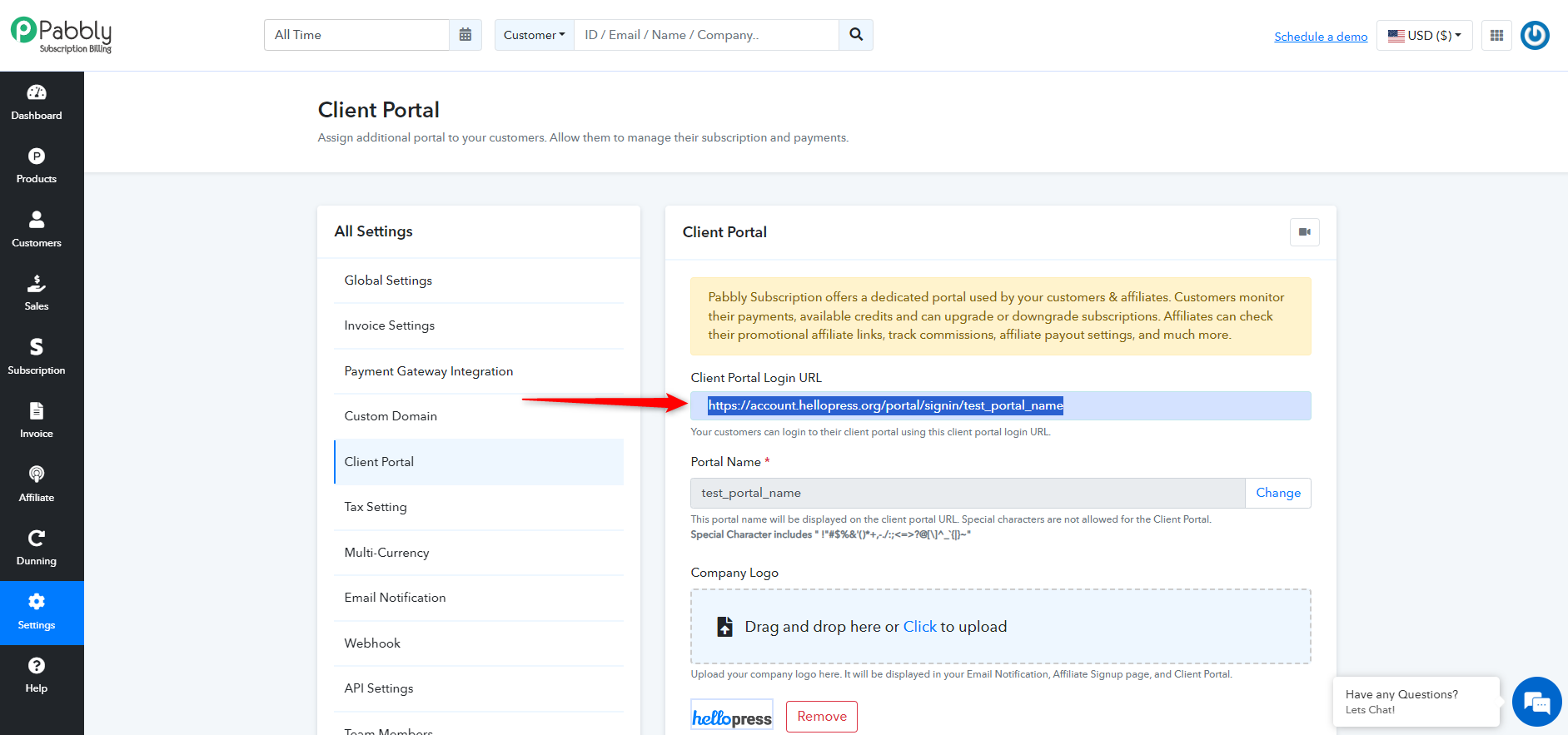The height and width of the screenshot is (735, 1568).
Task: Remove the company logo
Action: [822, 717]
